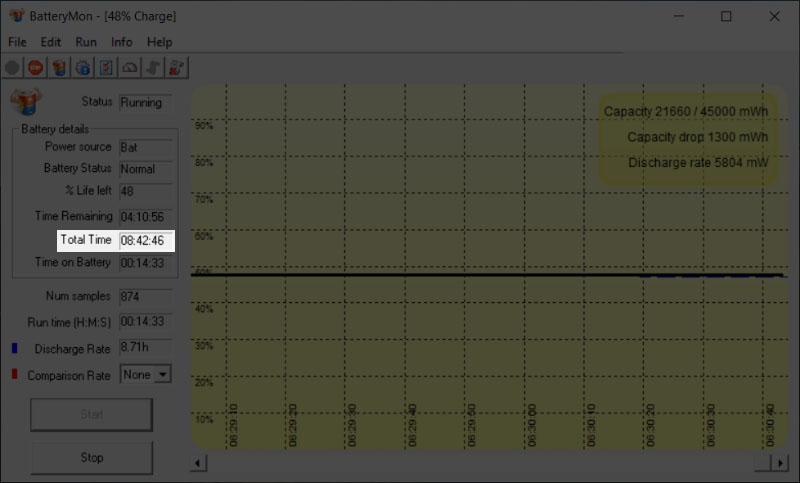Maximize the BatteryMon window
This screenshot has width=800, height=483.
coord(726,16)
